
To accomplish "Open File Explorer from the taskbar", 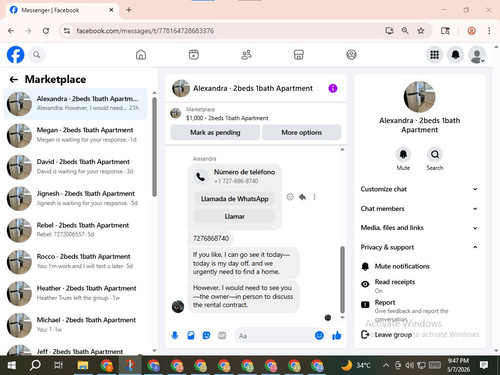I will tap(83, 365).
